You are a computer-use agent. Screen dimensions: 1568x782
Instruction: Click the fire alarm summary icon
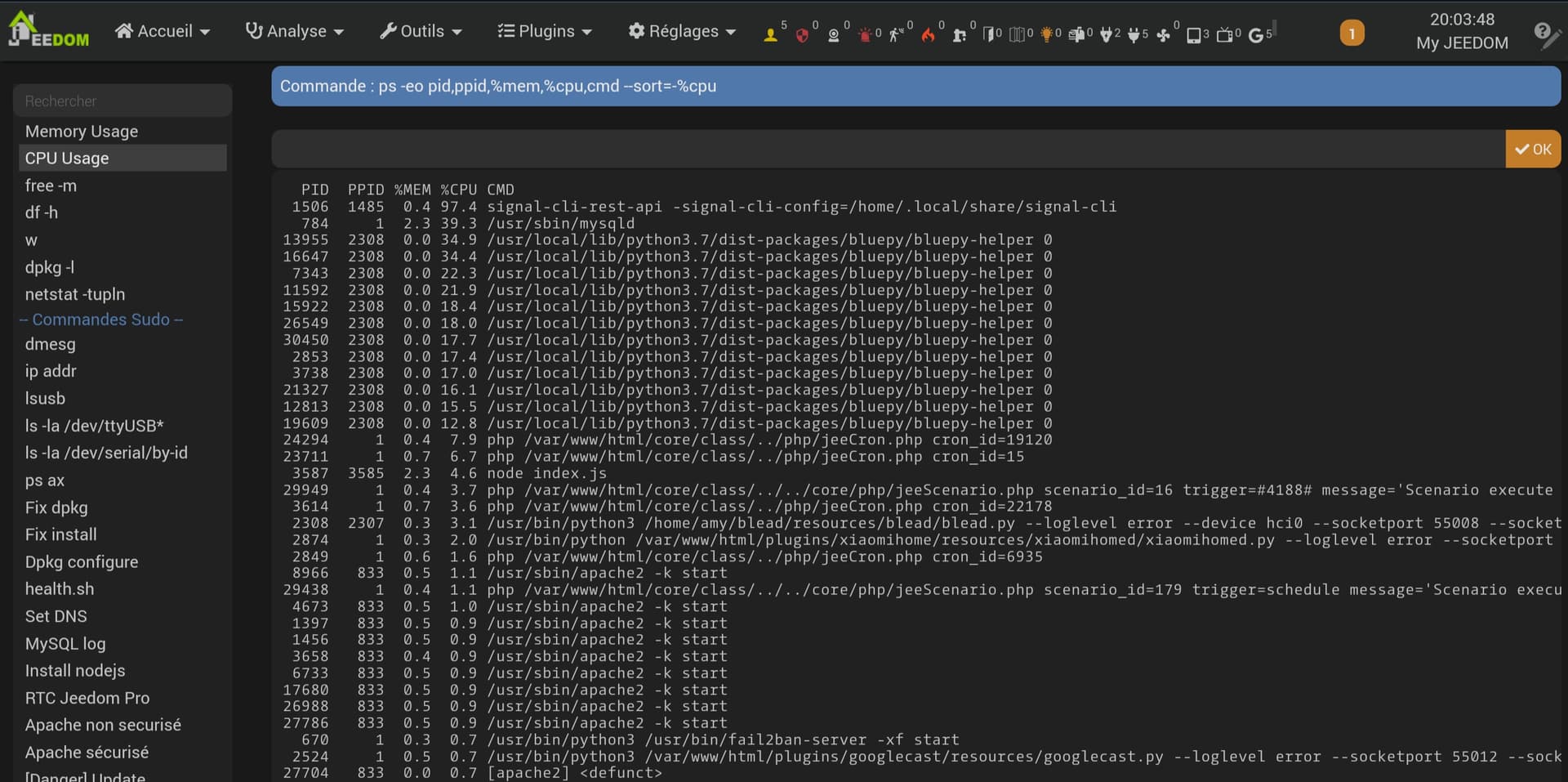coord(928,34)
